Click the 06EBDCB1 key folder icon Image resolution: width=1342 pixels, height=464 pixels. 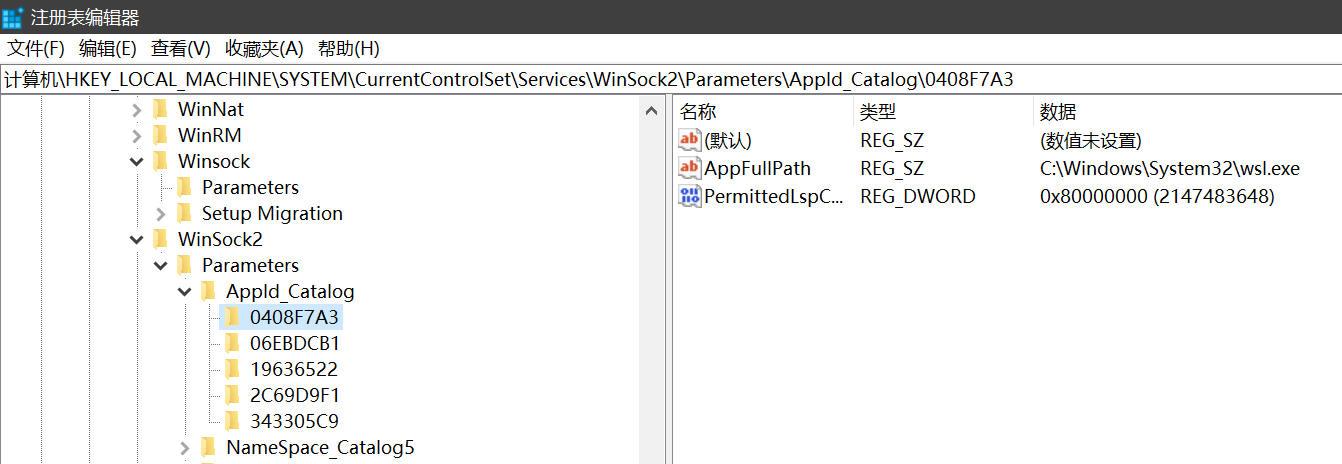pyautogui.click(x=233, y=343)
